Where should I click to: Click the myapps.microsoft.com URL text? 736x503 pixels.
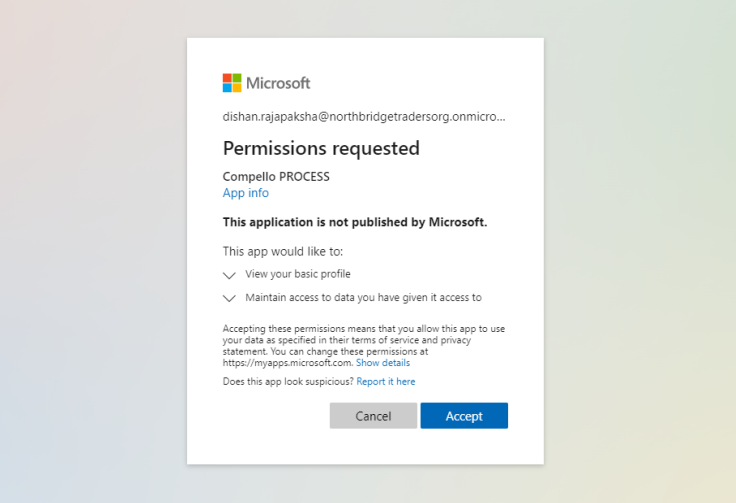click(287, 363)
